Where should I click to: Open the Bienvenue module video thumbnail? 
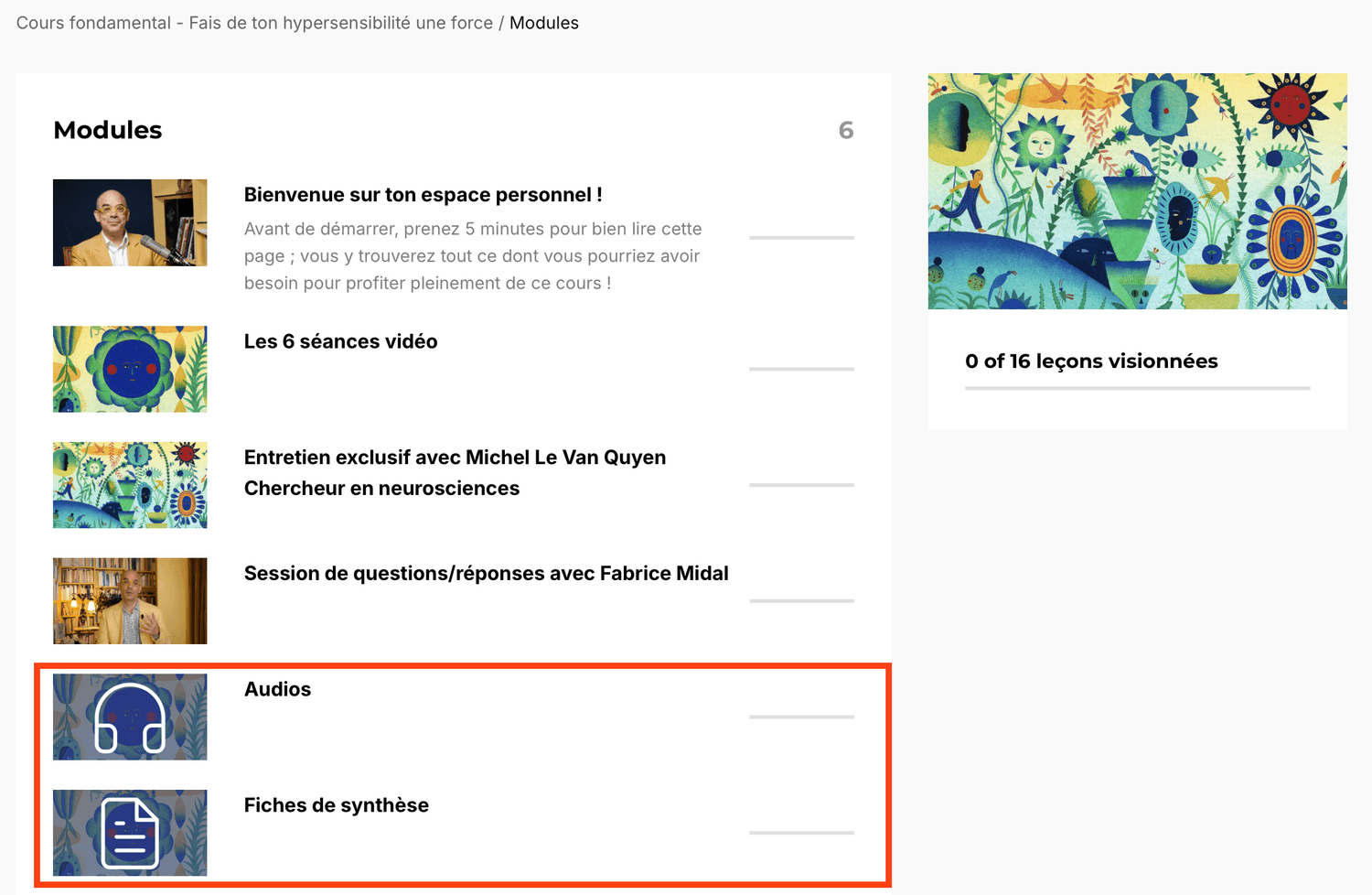click(x=130, y=222)
